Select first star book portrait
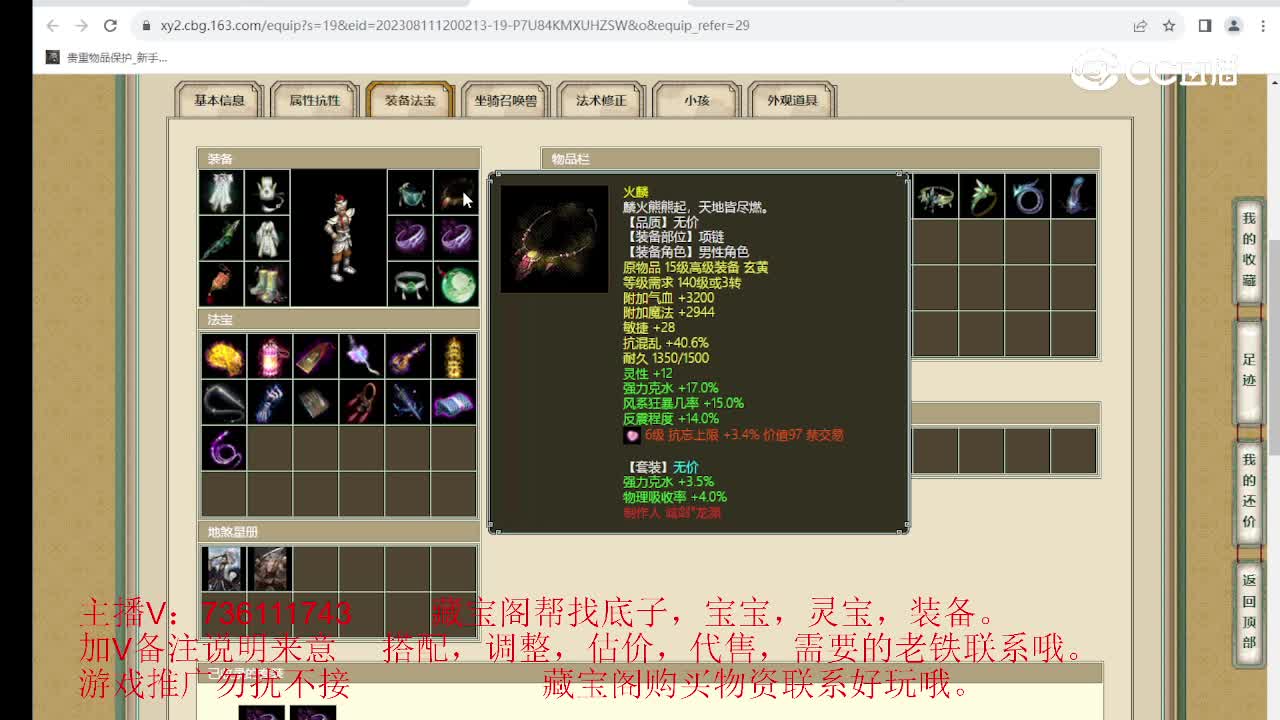 (x=223, y=568)
